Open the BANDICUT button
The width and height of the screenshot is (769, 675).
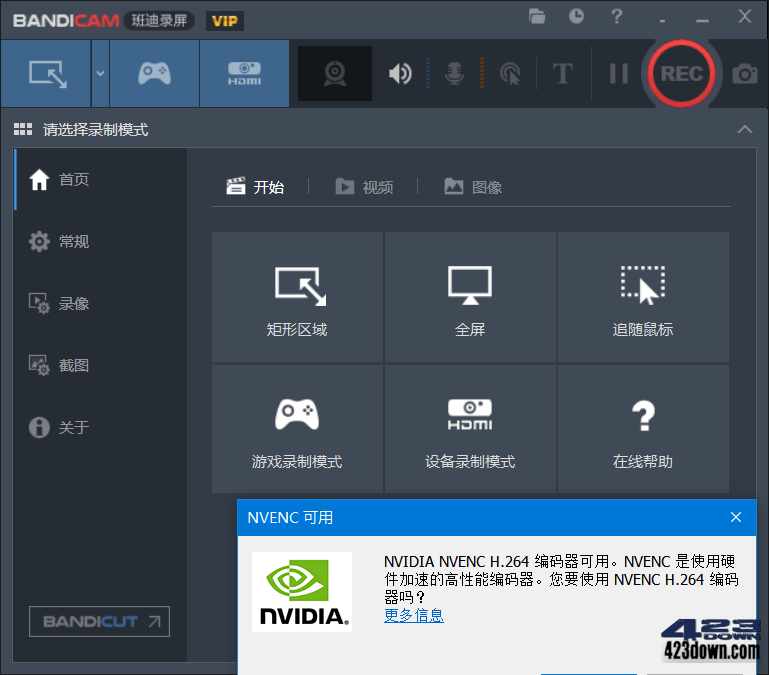tap(100, 622)
